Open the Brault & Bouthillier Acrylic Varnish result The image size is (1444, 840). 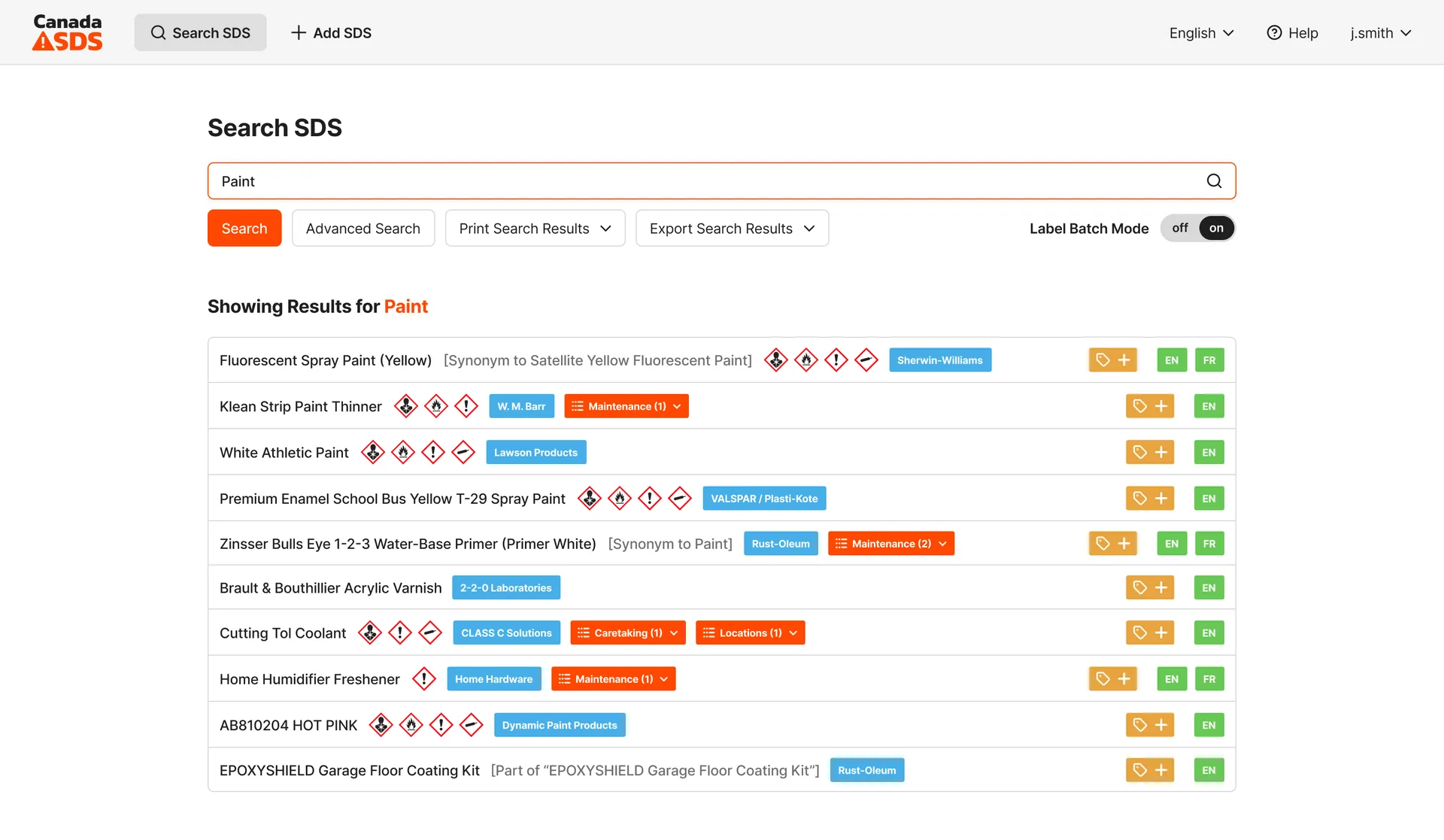pos(331,587)
